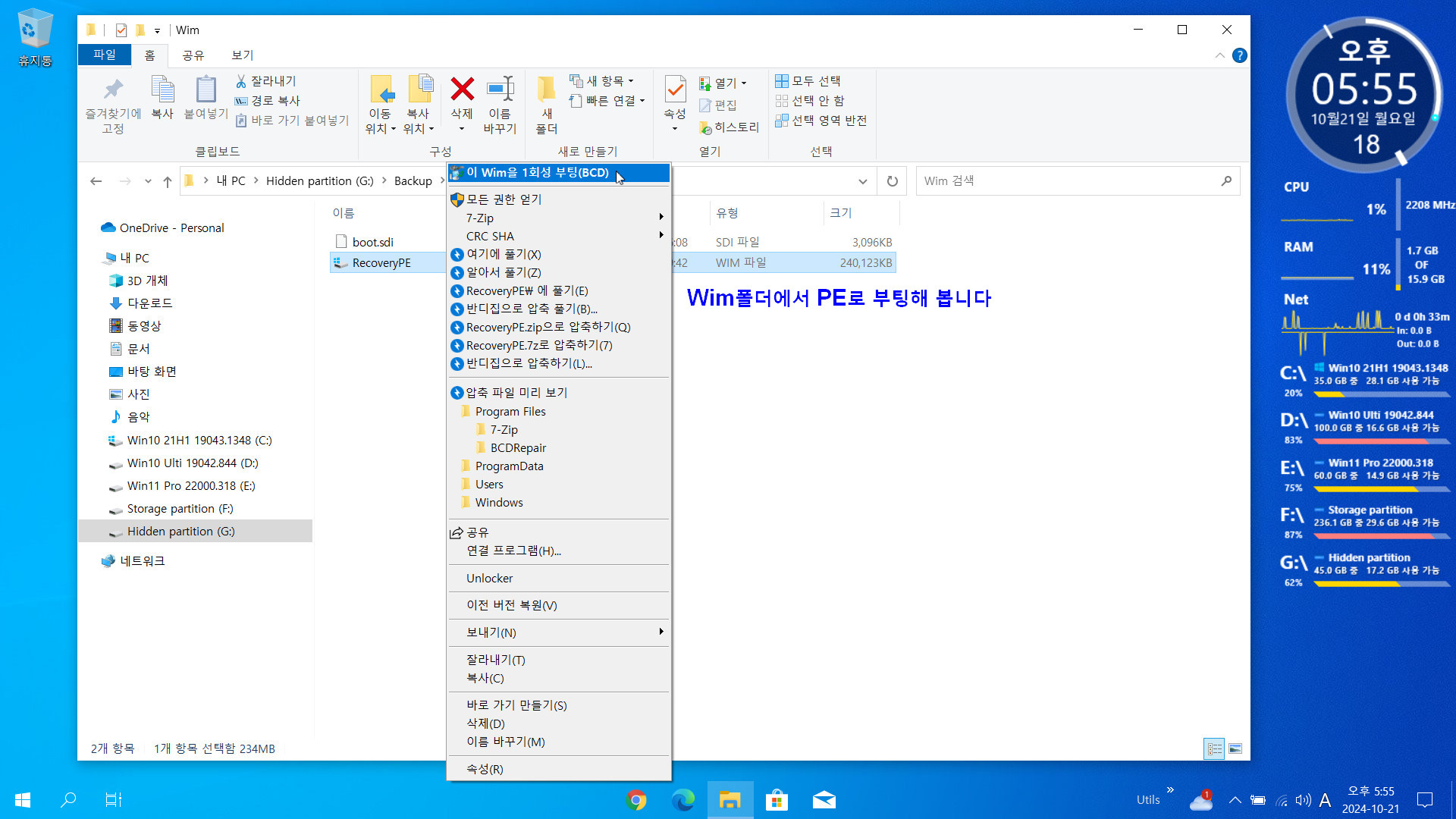1456x819 pixels.
Task: Click Cut (잘라내기) scissors button
Action: 266,81
